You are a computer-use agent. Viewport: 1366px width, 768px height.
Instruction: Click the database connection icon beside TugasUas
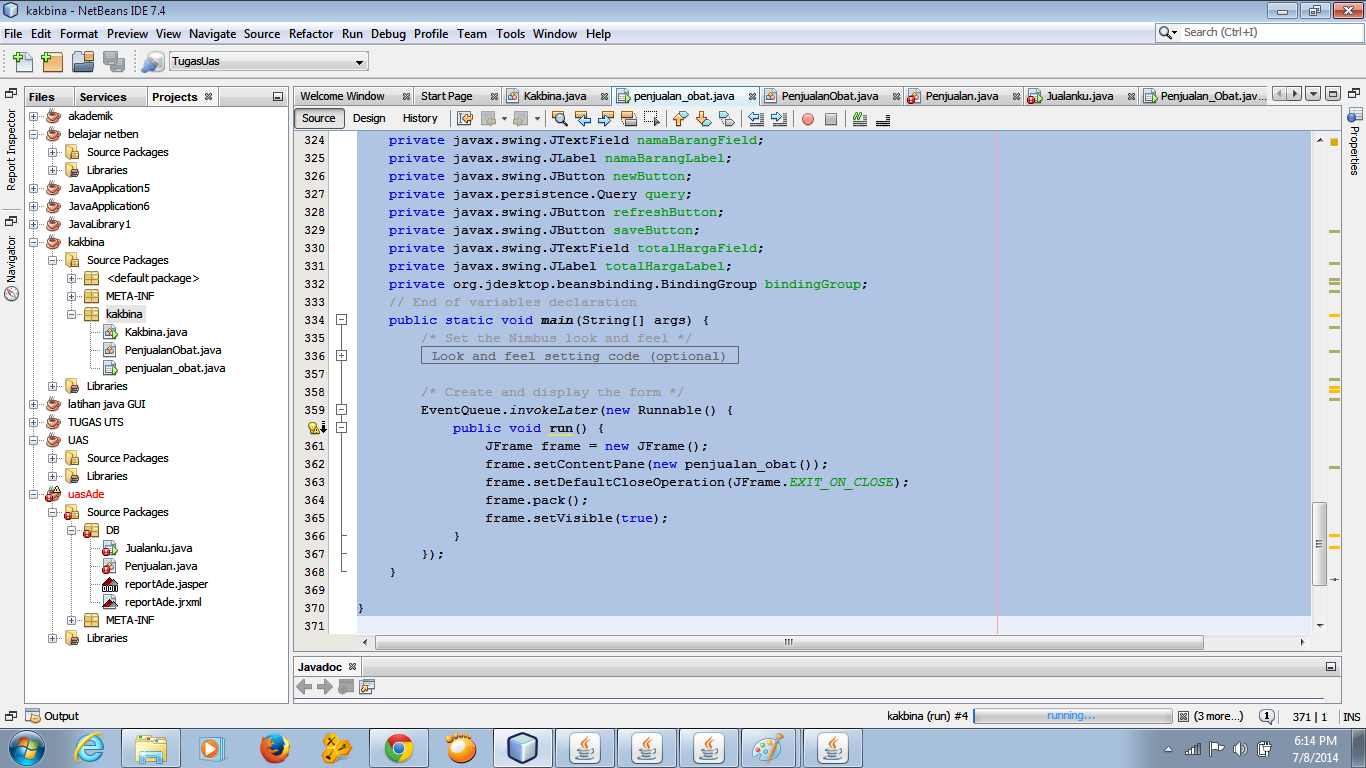click(x=153, y=61)
